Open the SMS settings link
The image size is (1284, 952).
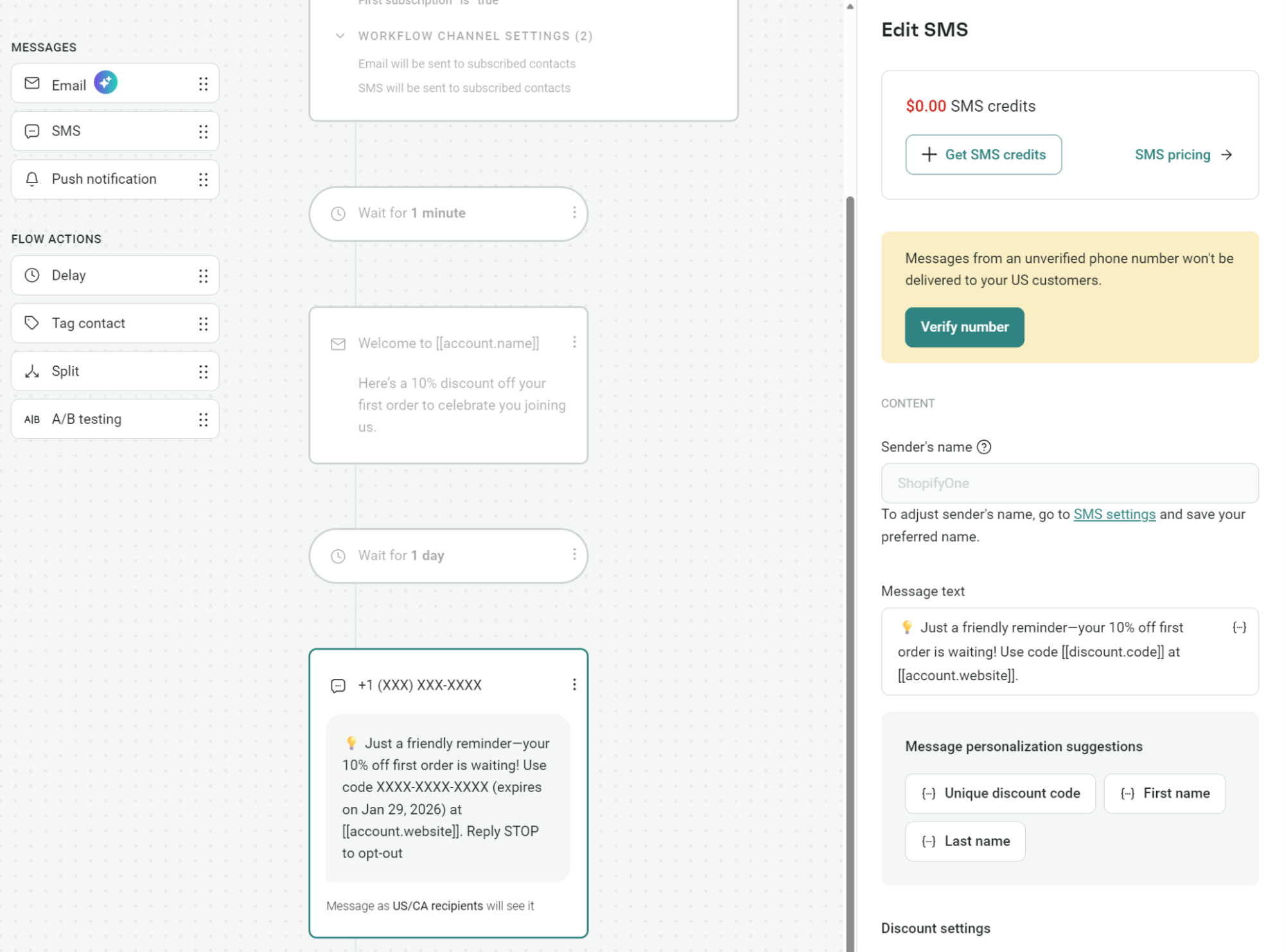pos(1114,514)
